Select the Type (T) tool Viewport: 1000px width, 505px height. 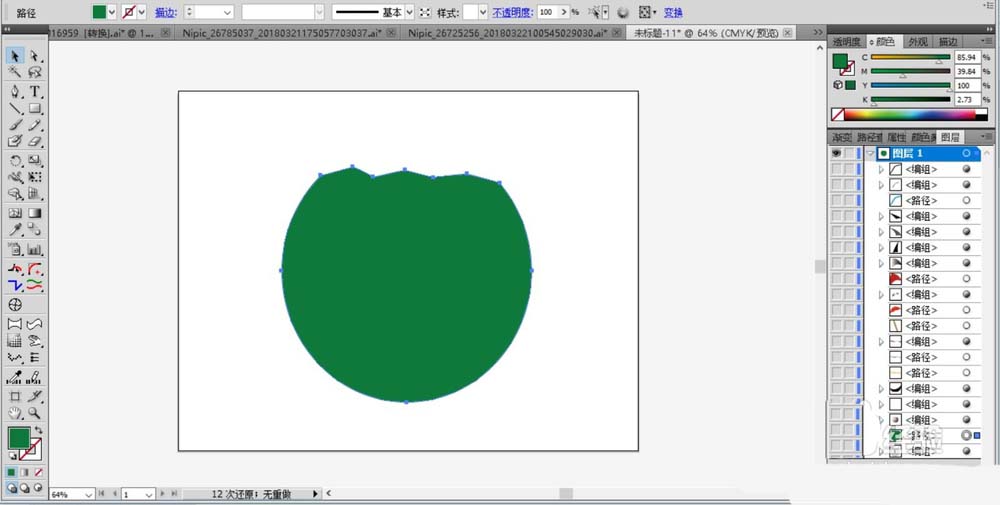point(35,92)
